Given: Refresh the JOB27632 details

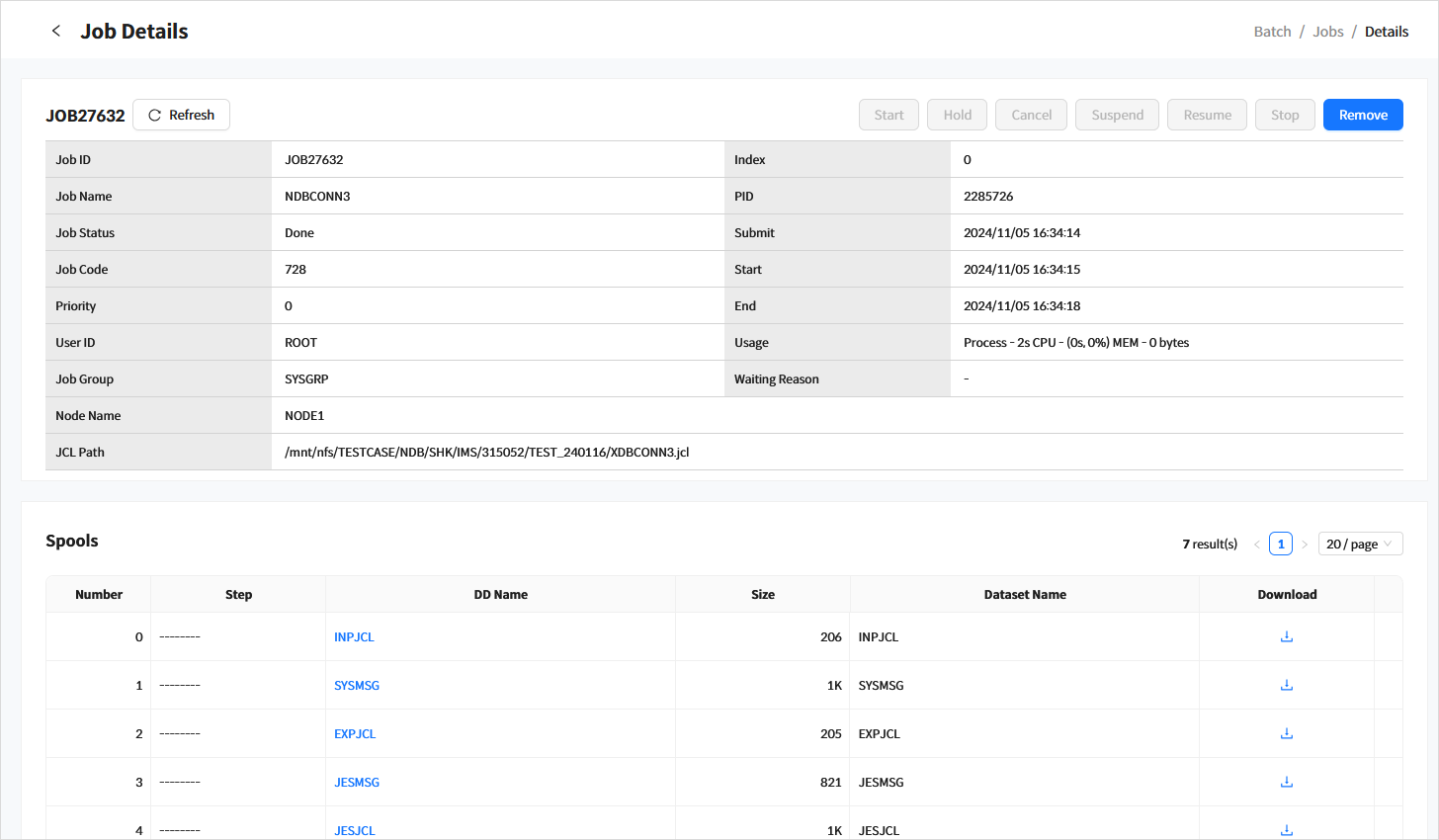Looking at the screenshot, I should pyautogui.click(x=181, y=115).
